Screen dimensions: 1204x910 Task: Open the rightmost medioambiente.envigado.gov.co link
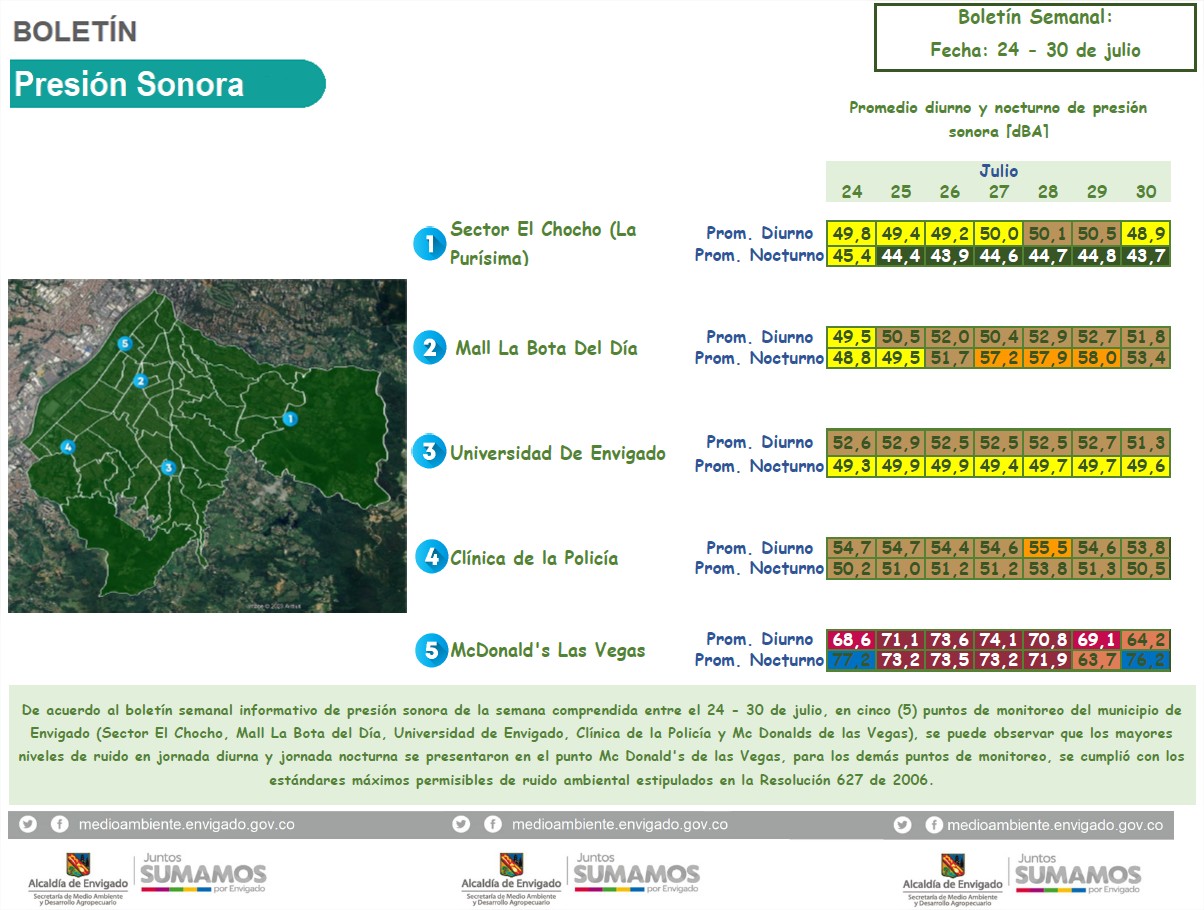(1055, 825)
